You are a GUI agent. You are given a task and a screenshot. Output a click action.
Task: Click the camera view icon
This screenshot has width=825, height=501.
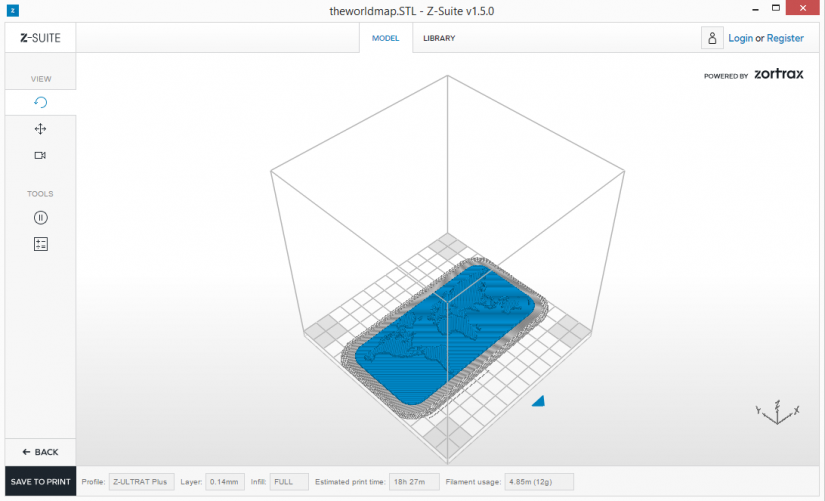tap(40, 155)
